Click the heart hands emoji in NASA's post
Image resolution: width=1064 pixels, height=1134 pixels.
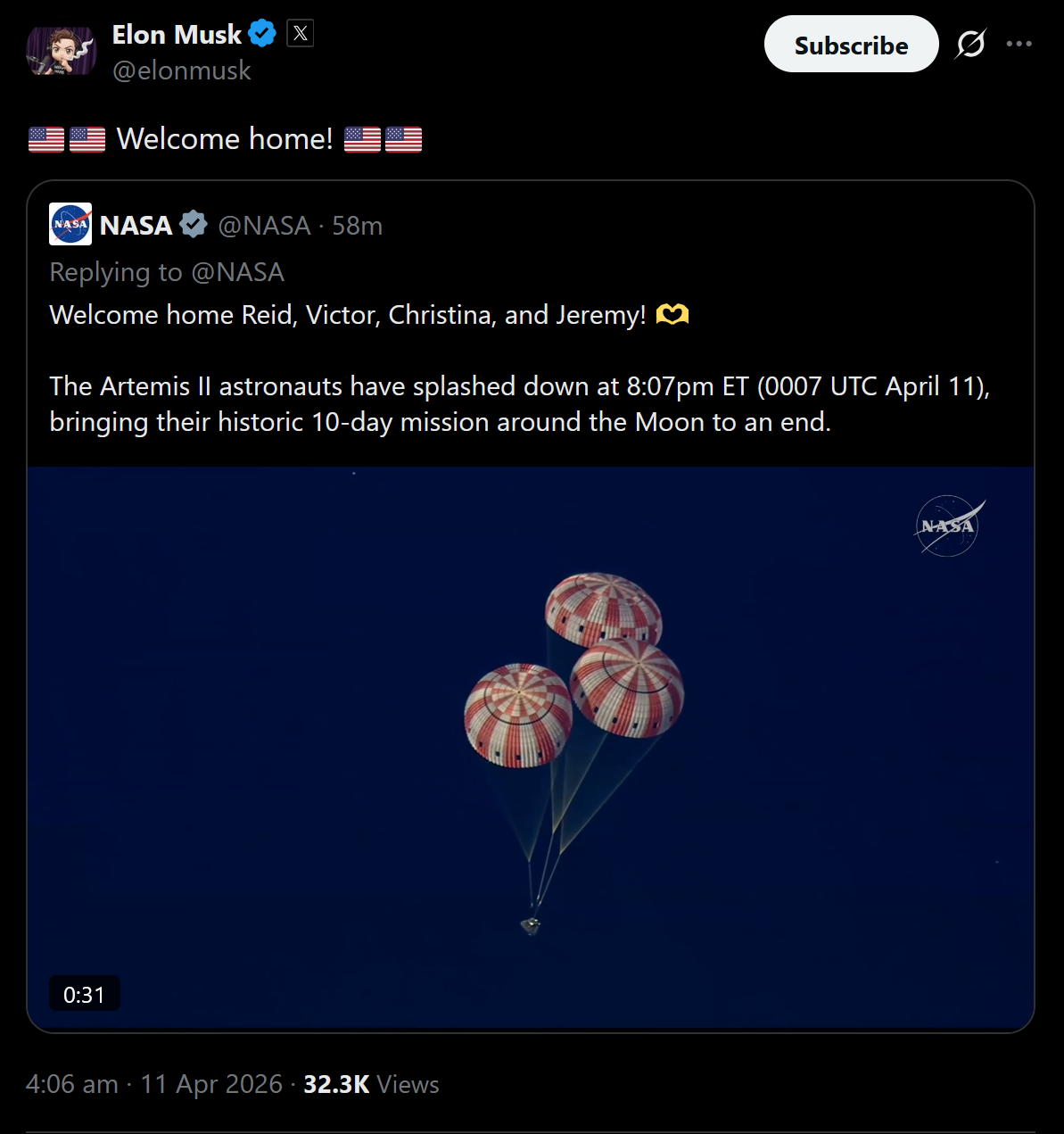[x=672, y=315]
